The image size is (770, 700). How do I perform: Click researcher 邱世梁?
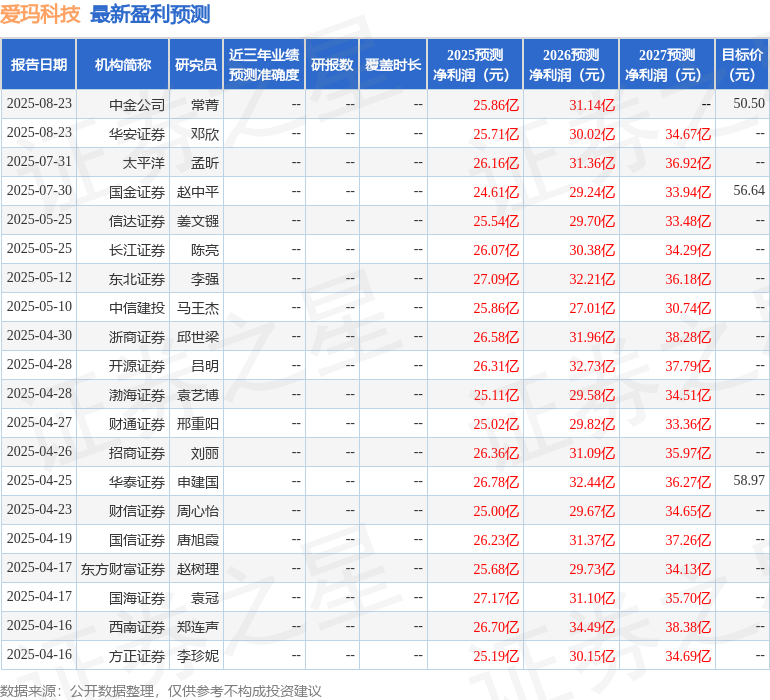click(x=198, y=336)
